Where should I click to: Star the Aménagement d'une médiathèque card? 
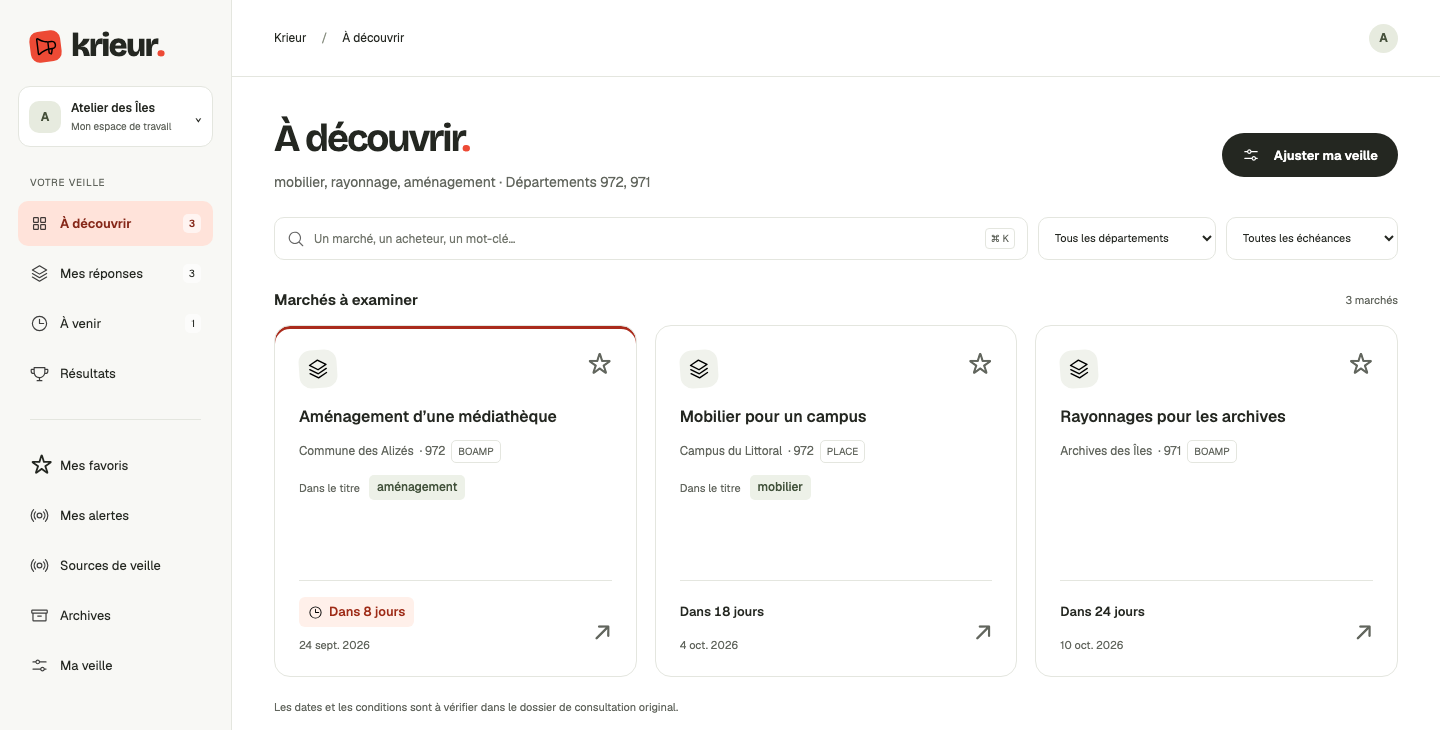(x=599, y=364)
